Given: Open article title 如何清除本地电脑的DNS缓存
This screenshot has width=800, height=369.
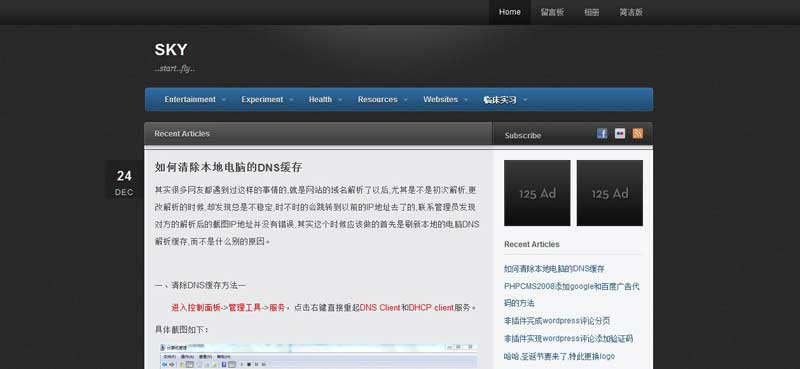Looking at the screenshot, I should point(229,167).
